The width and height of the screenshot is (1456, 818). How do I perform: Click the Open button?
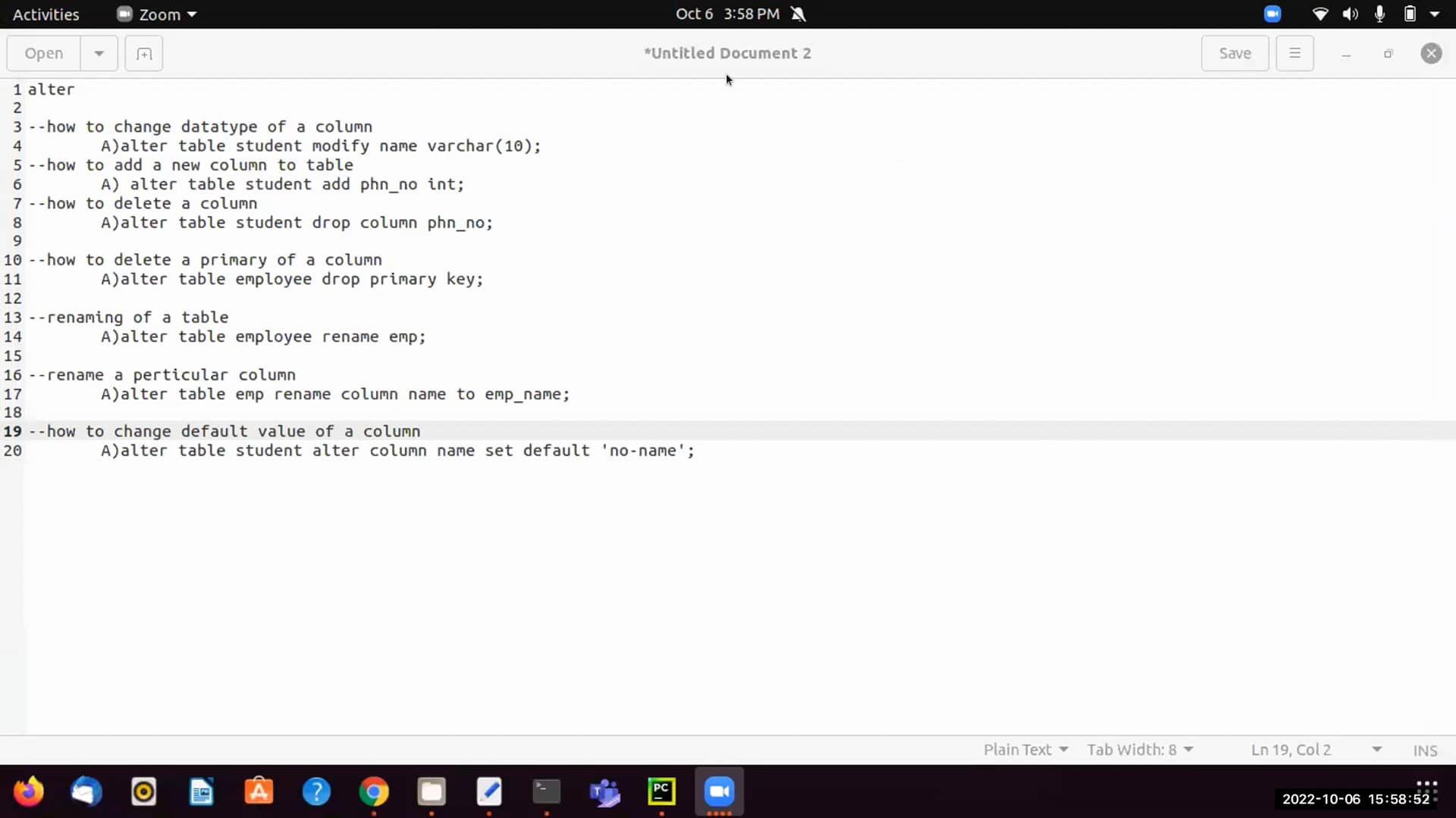[43, 53]
